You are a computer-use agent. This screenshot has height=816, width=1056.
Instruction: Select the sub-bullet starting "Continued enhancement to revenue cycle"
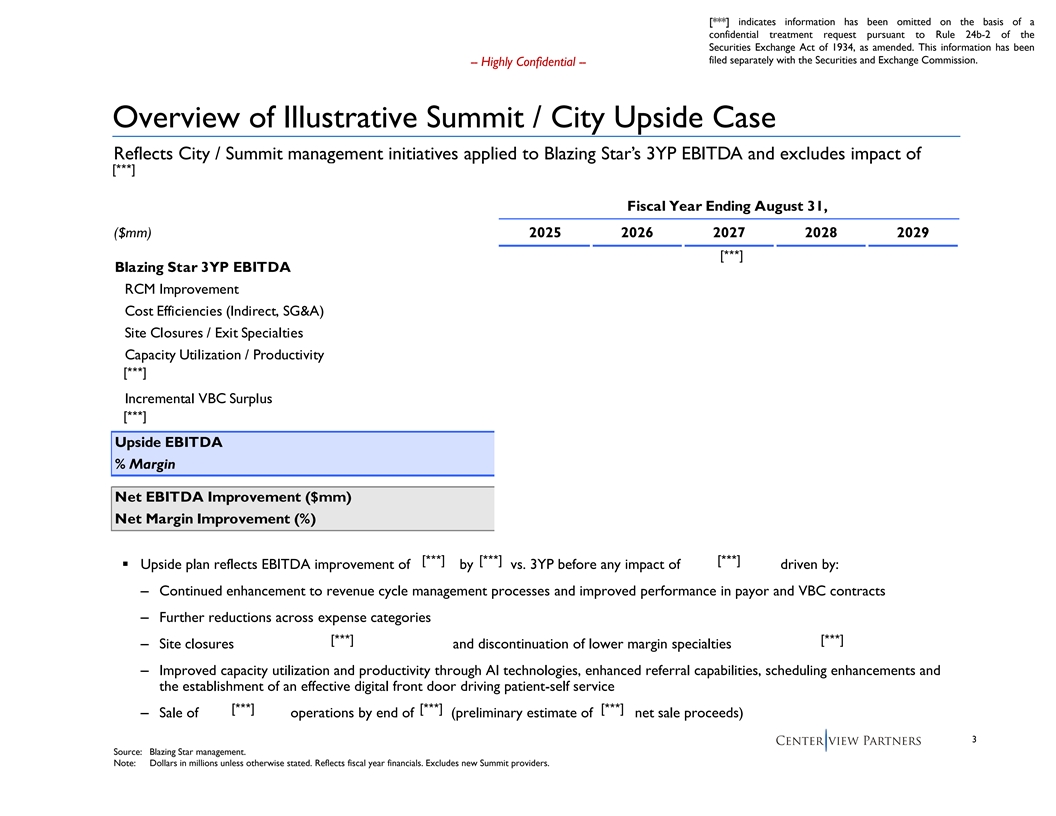pos(522,591)
